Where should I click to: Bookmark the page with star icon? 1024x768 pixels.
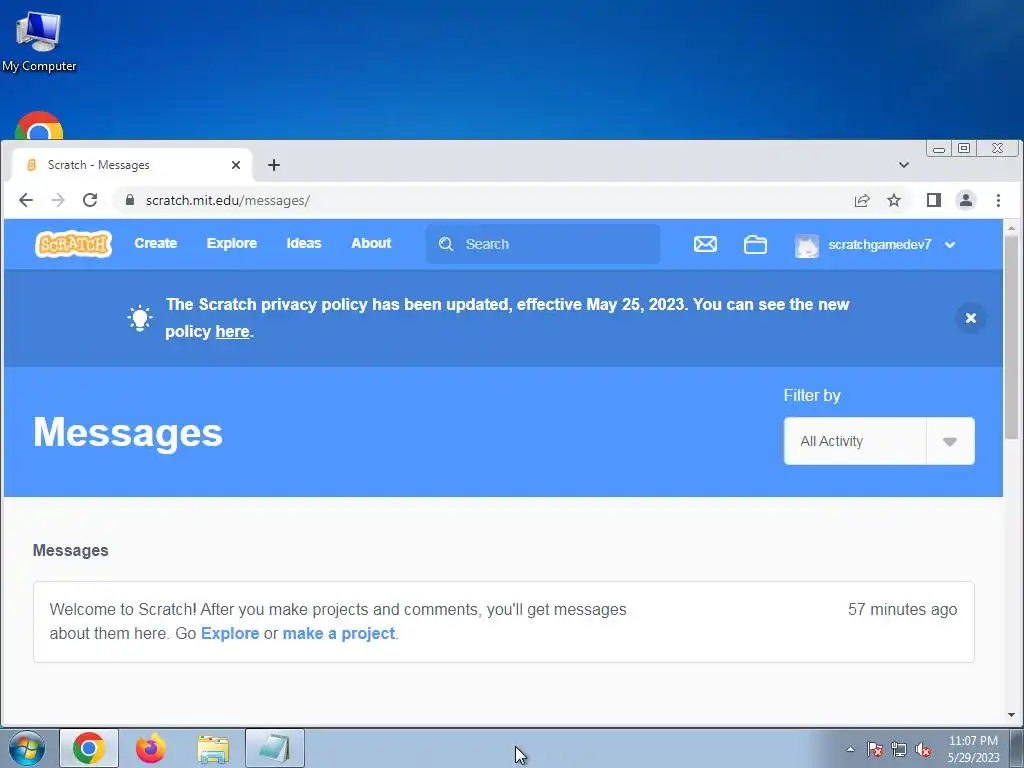click(894, 200)
